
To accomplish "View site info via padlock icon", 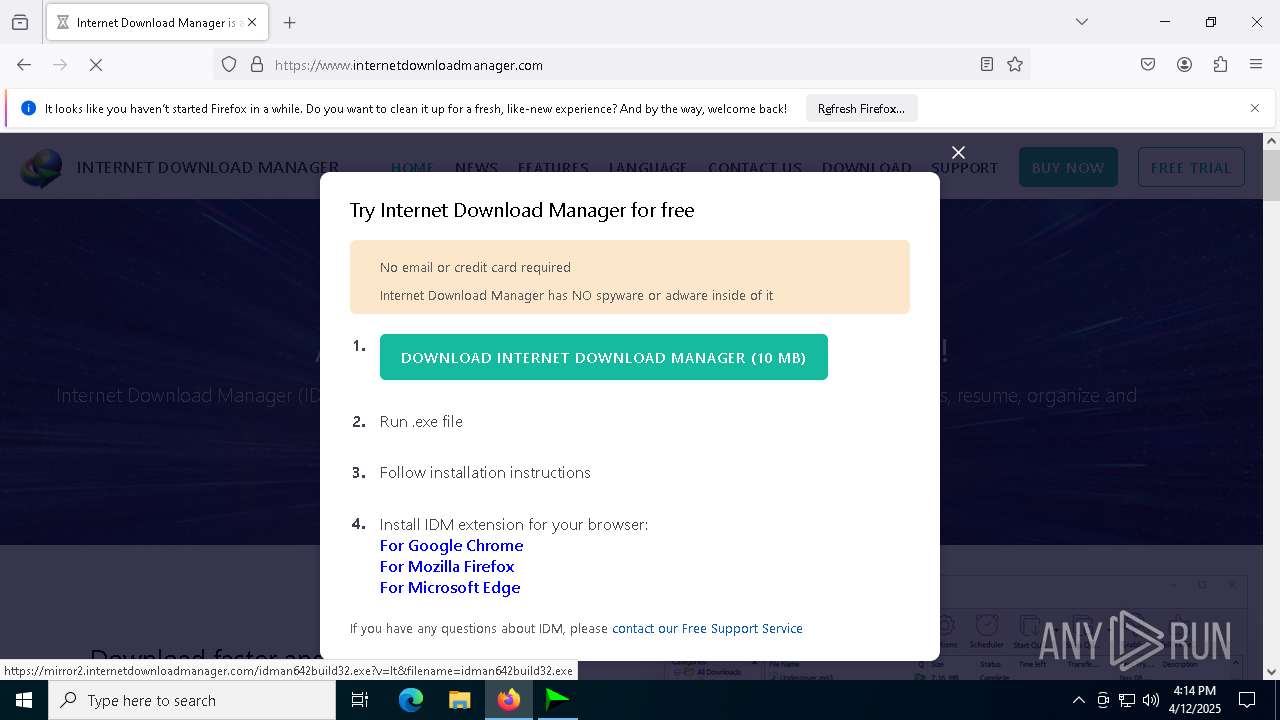I will pyautogui.click(x=257, y=65).
